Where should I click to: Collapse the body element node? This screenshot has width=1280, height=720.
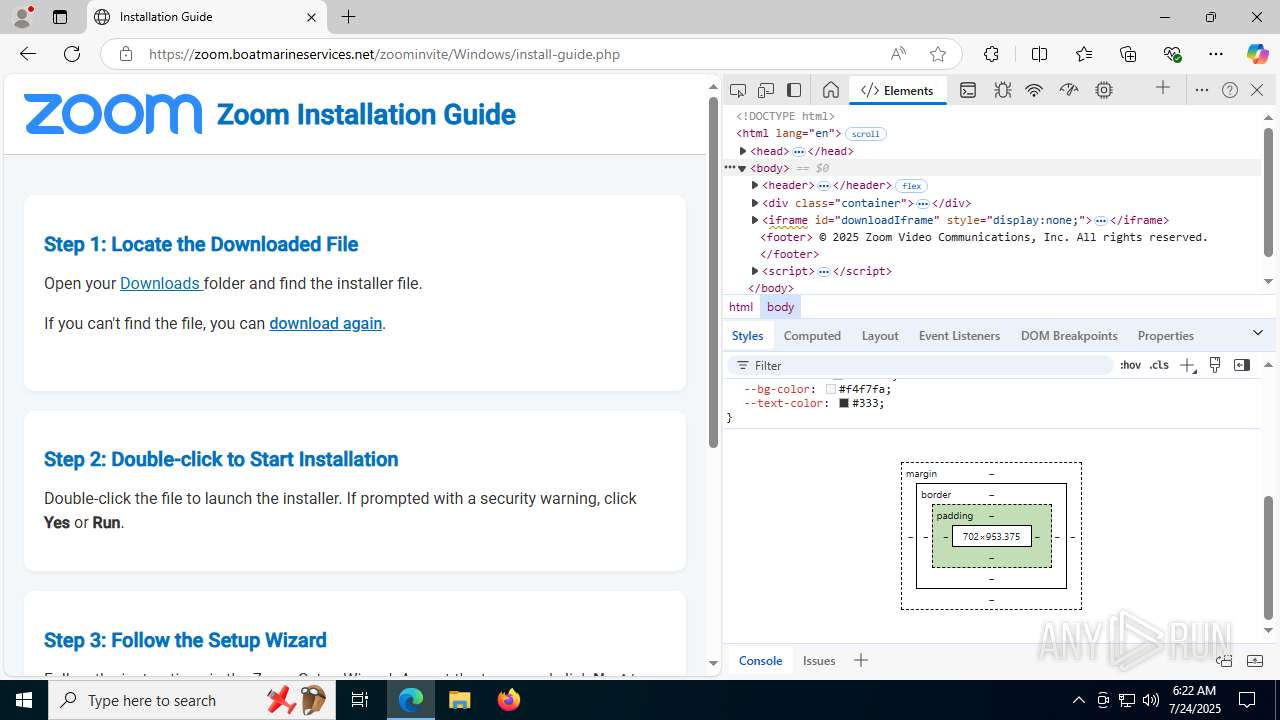(x=743, y=168)
